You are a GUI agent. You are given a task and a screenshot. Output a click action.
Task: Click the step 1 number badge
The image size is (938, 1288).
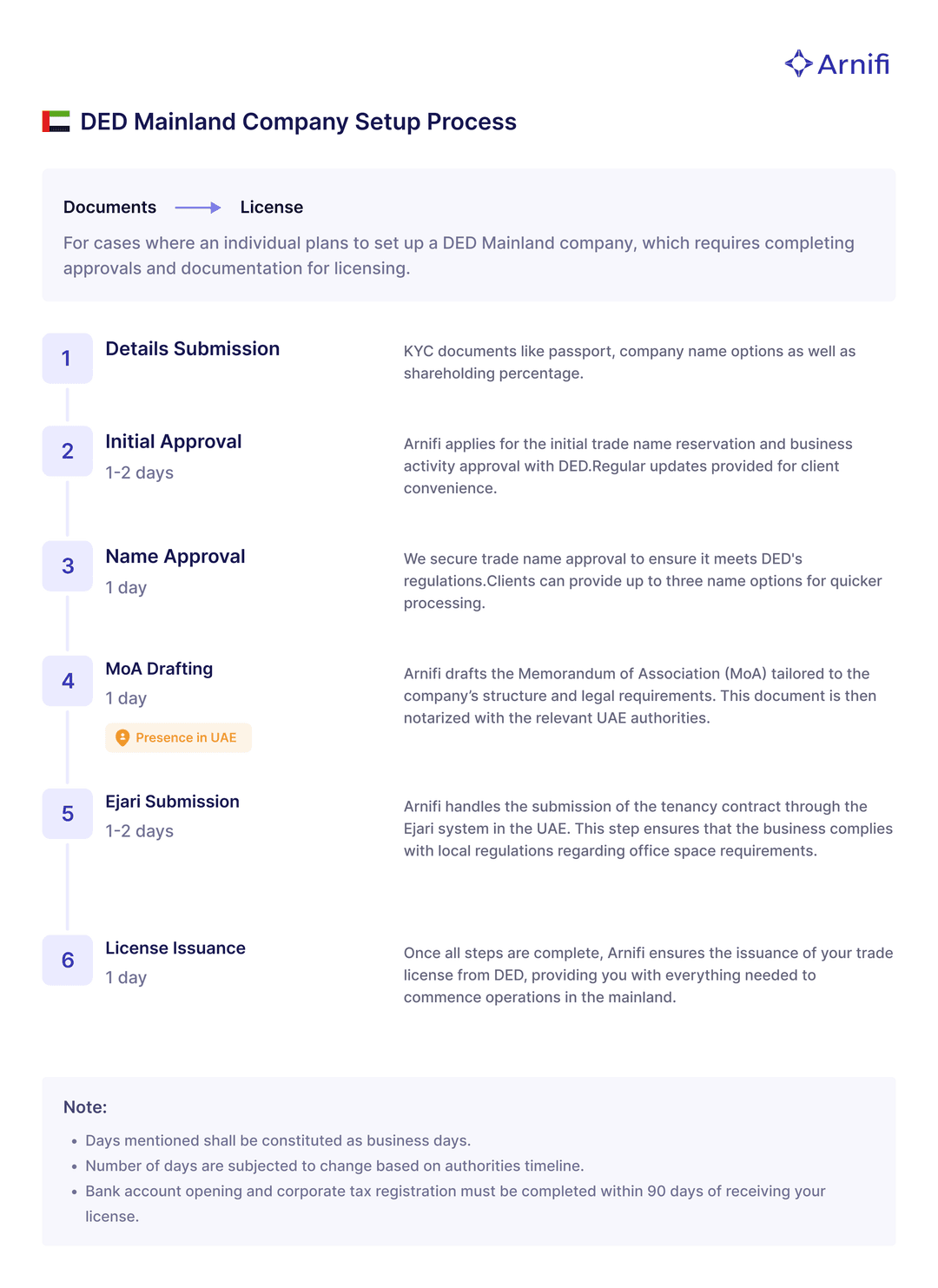click(x=68, y=359)
